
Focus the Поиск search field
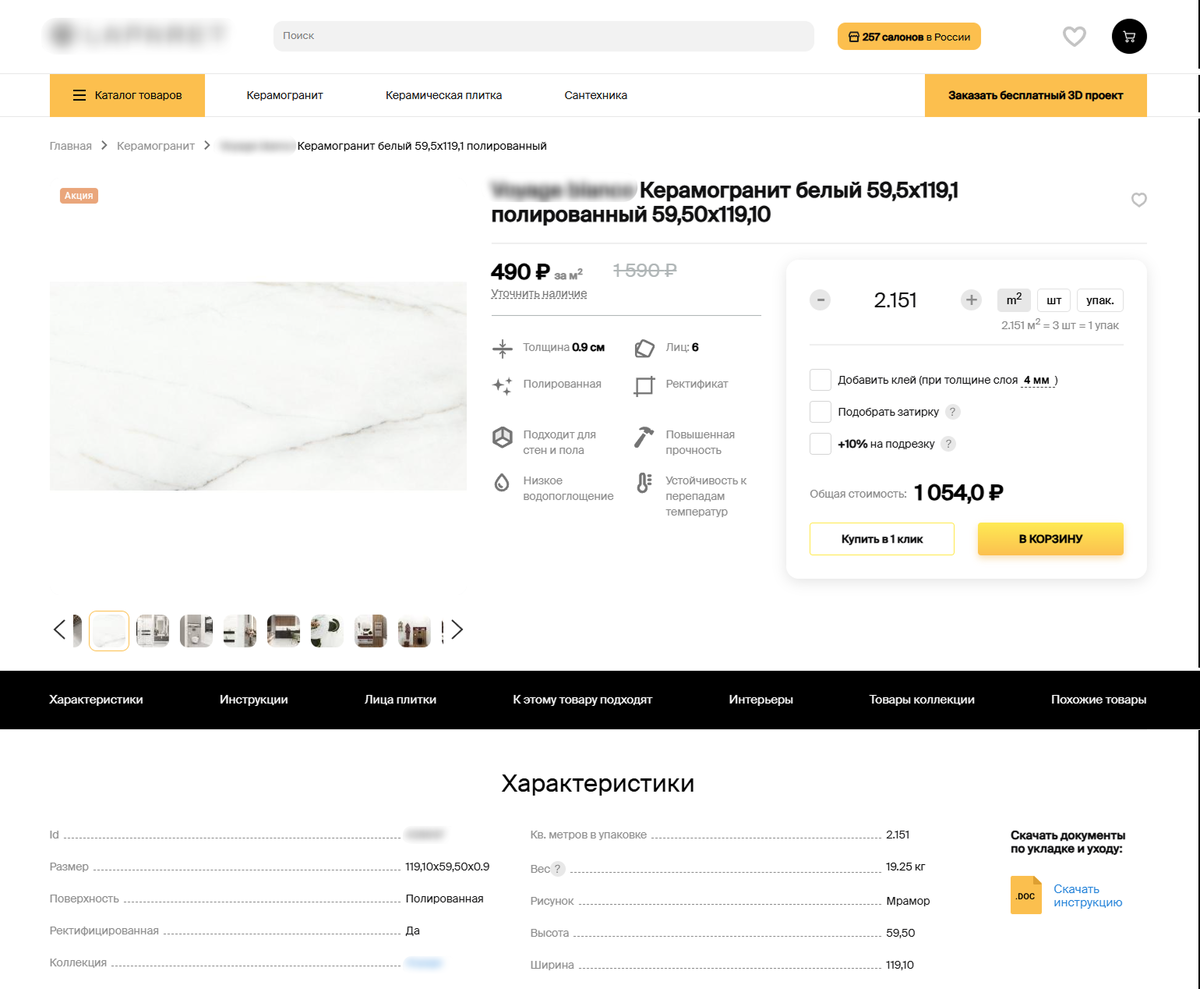[543, 36]
